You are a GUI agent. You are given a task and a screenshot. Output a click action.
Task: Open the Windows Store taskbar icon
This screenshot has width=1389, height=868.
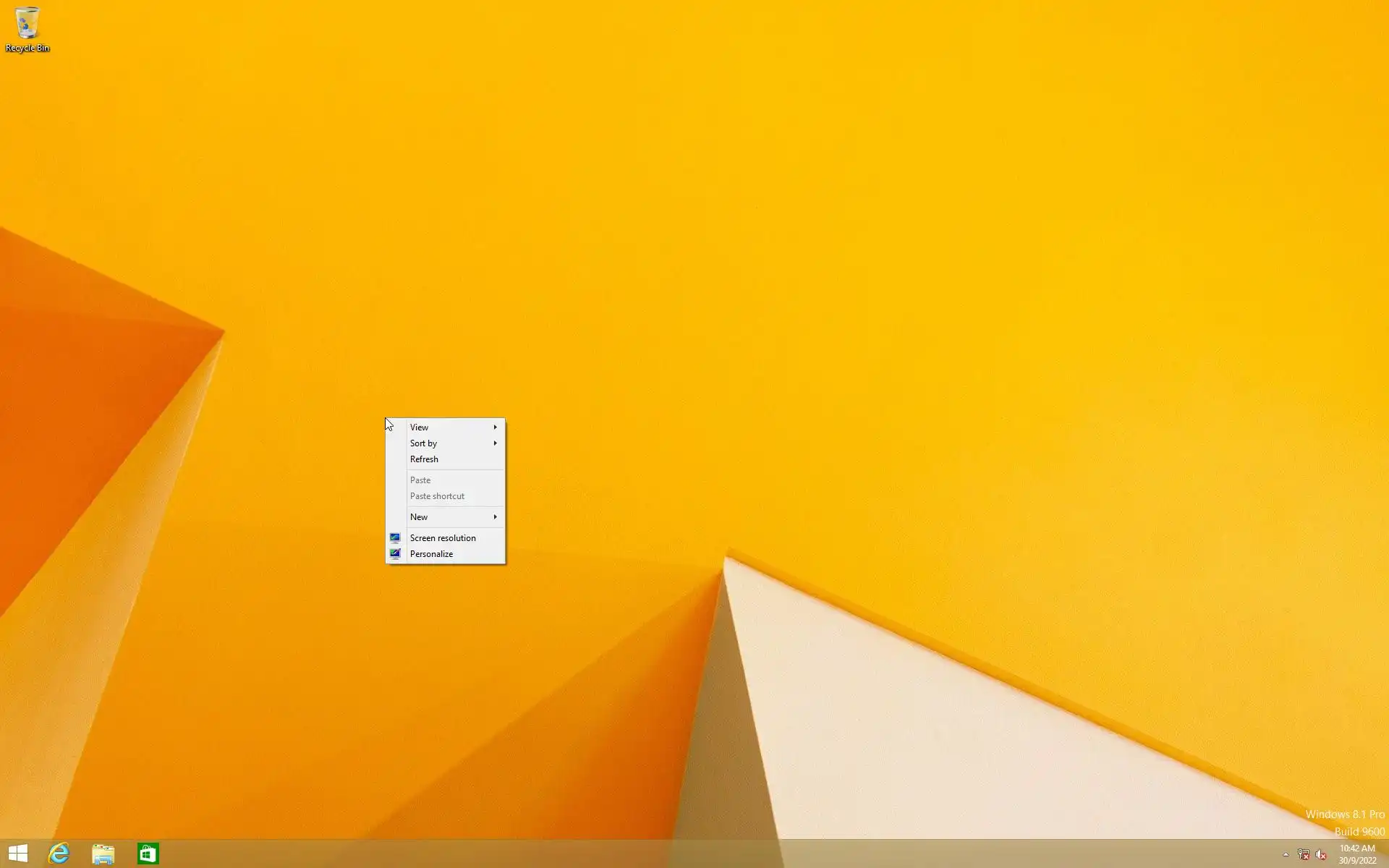pos(148,854)
